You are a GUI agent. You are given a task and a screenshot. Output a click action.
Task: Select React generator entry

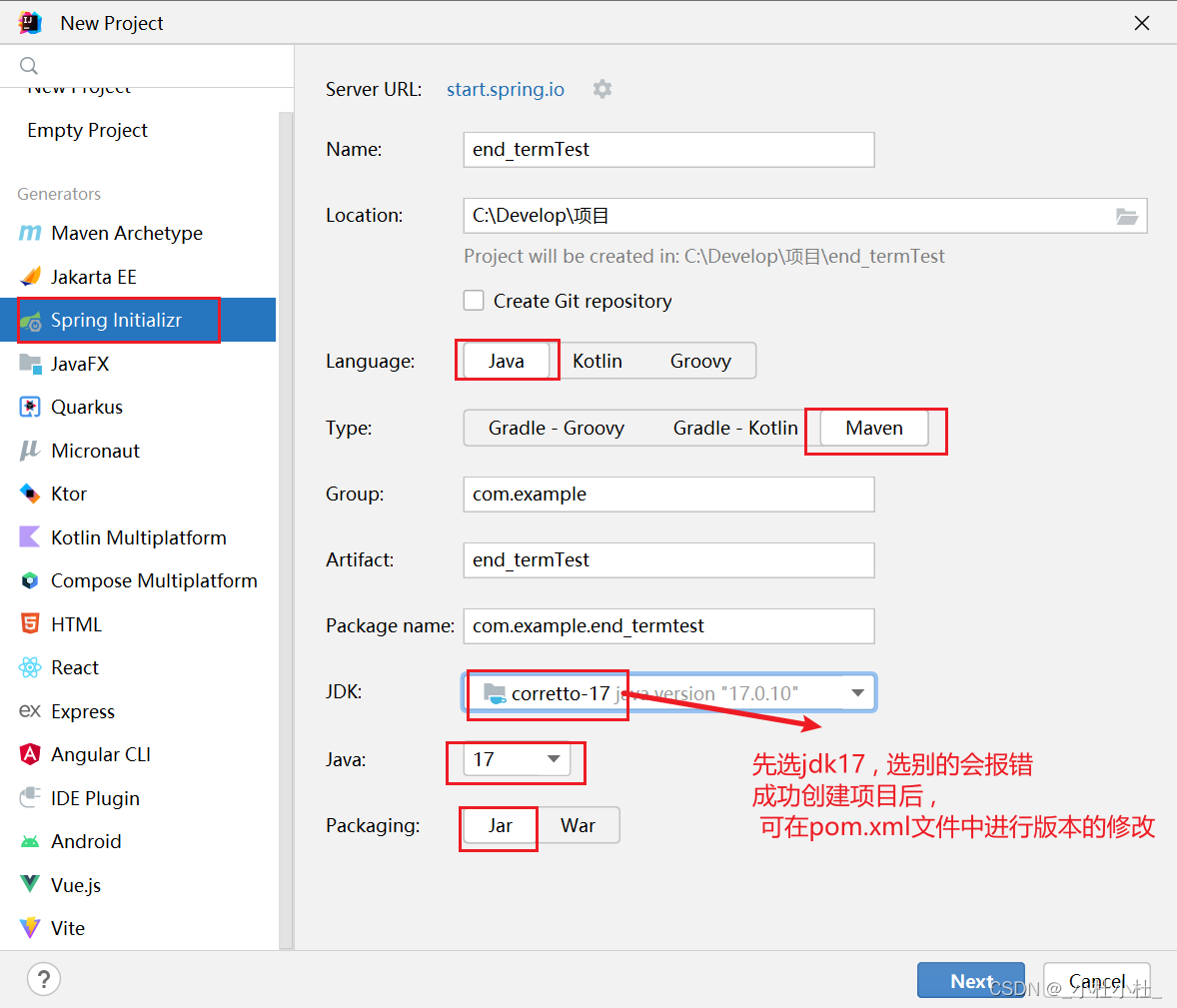[x=138, y=667]
